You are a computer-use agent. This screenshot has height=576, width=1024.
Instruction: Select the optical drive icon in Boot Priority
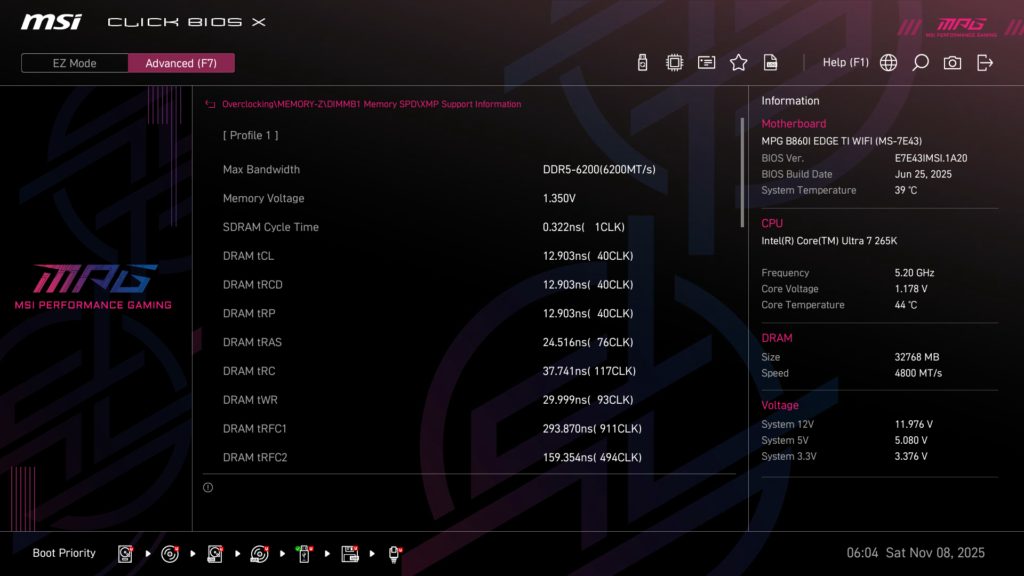pyautogui.click(x=170, y=553)
